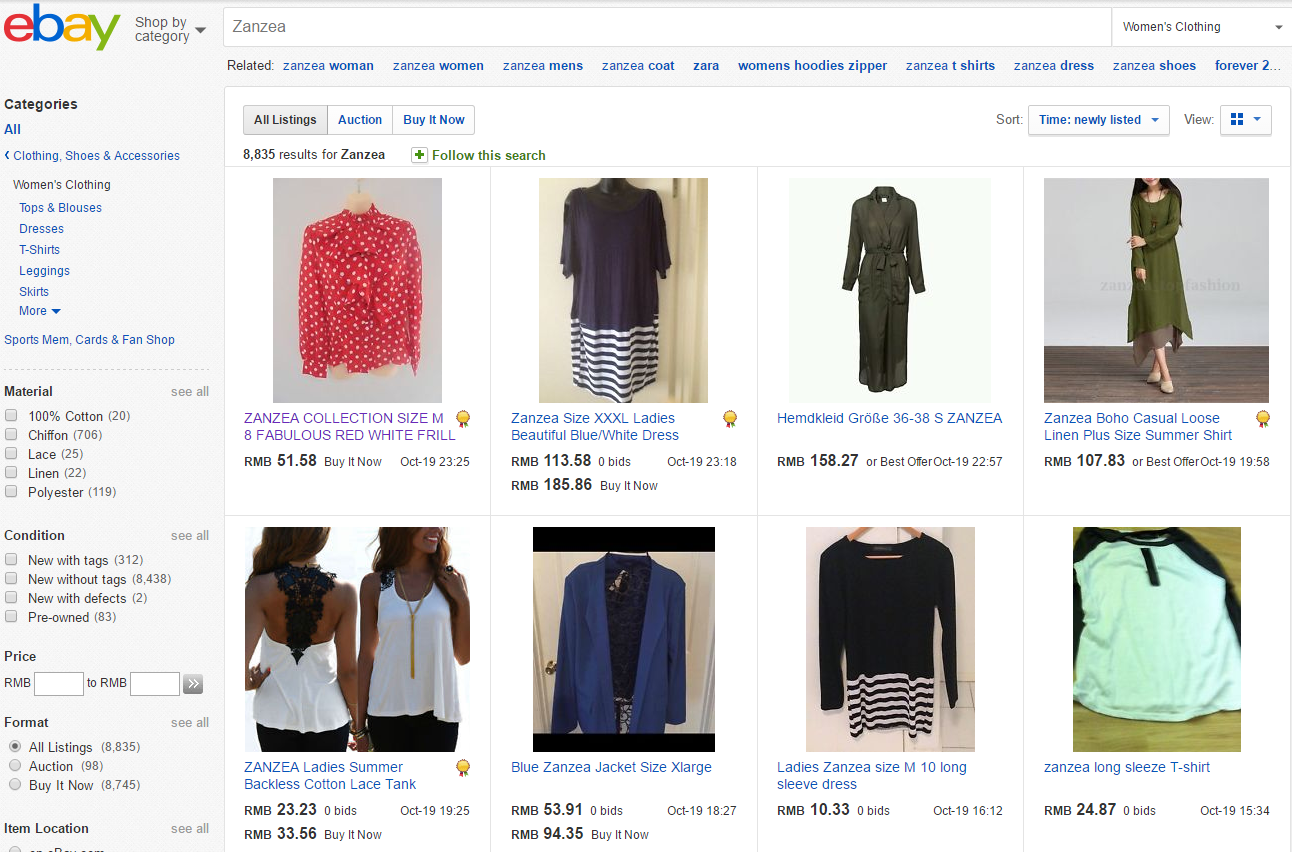The height and width of the screenshot is (852, 1292).
Task: Open the Dresses category link
Action: pyautogui.click(x=41, y=229)
